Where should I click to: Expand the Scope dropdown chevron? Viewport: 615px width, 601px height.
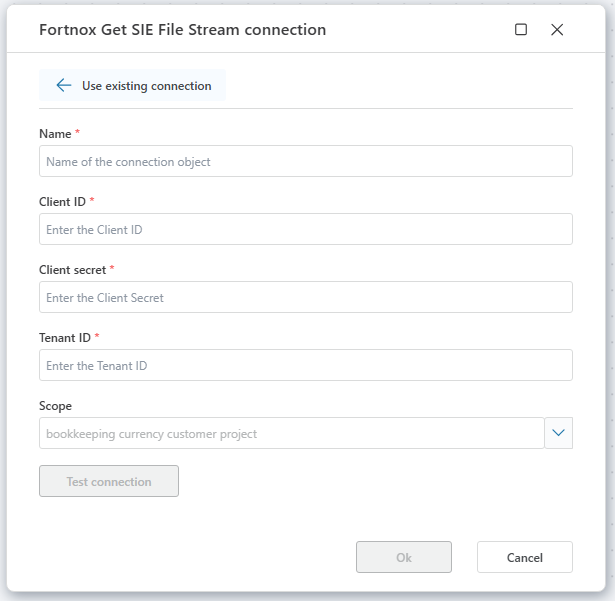coord(559,433)
